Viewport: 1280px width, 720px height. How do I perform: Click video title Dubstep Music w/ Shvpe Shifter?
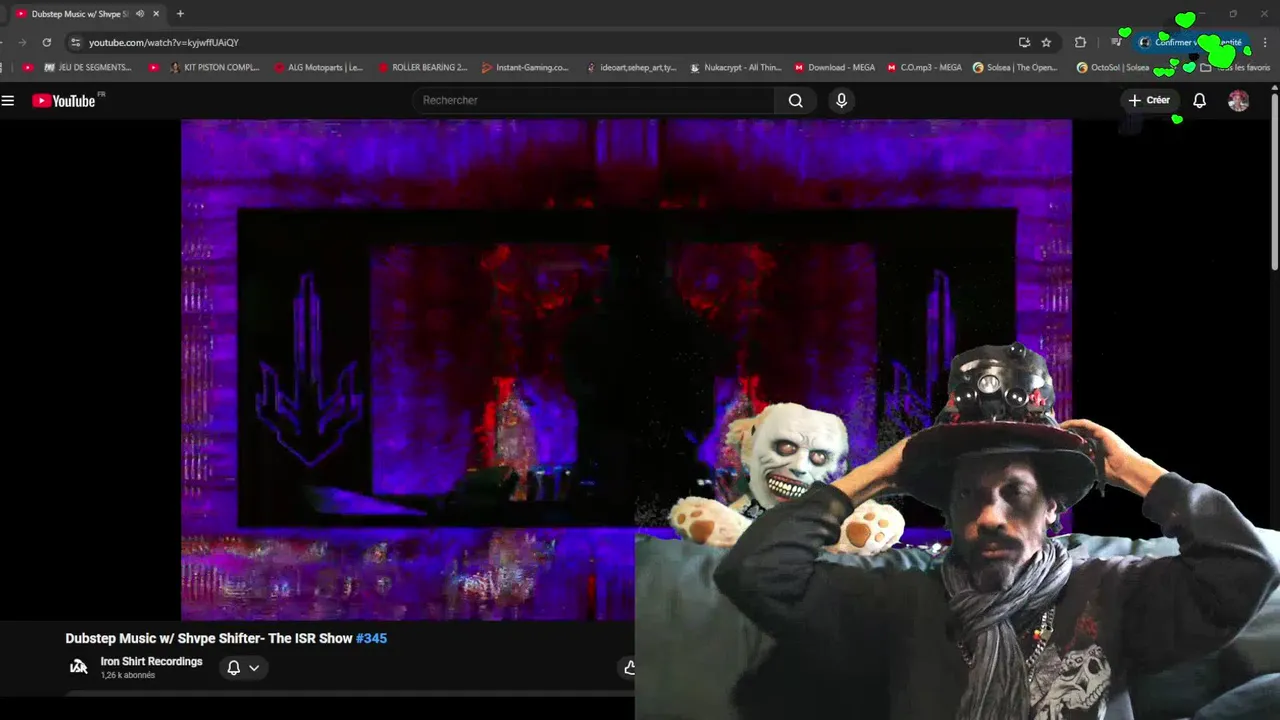[x=209, y=638]
